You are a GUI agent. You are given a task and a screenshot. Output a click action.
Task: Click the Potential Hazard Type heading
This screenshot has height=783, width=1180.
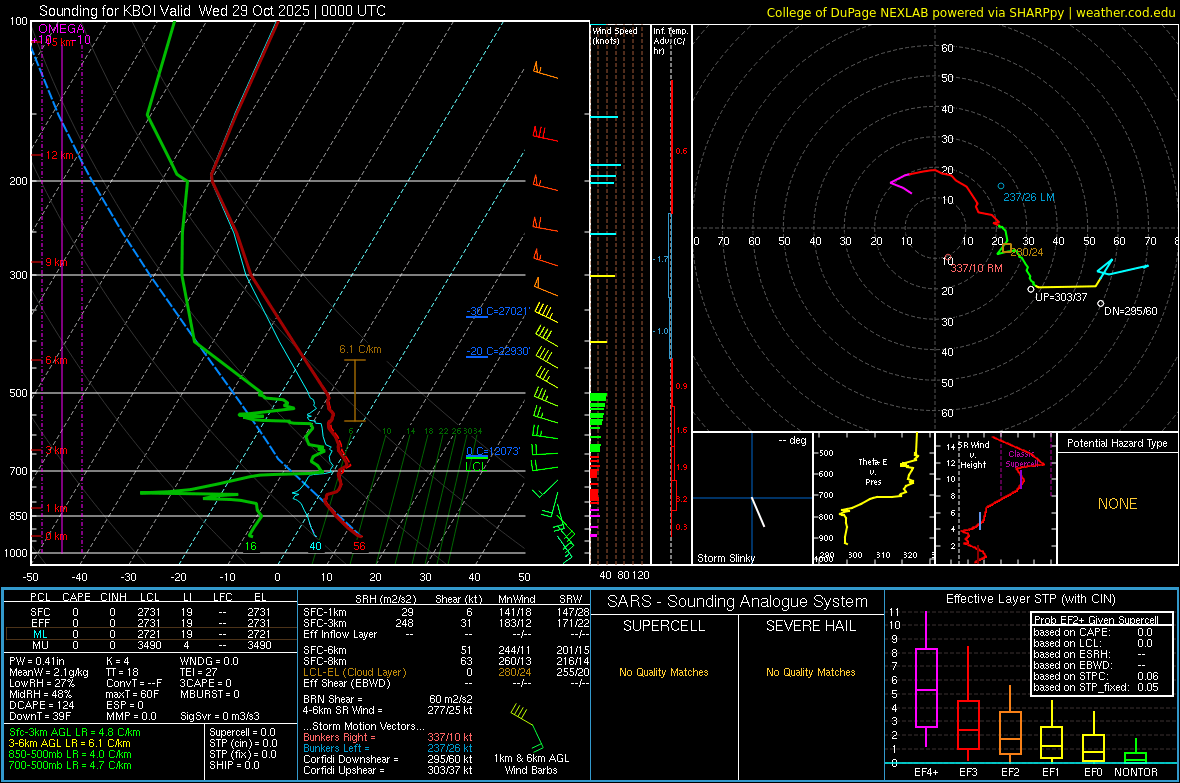[1117, 443]
